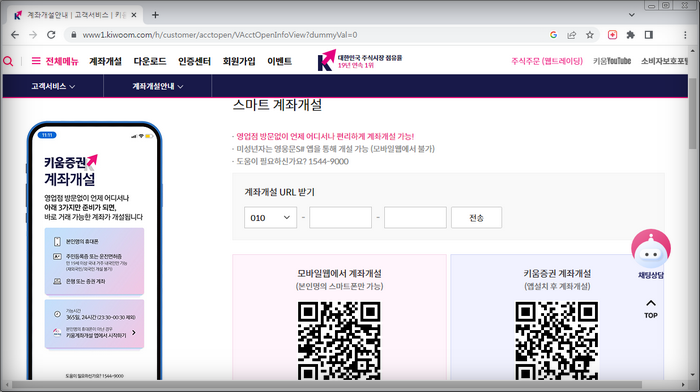This screenshot has height=392, width=700.
Task: Click the middle phone number field
Action: click(x=341, y=218)
